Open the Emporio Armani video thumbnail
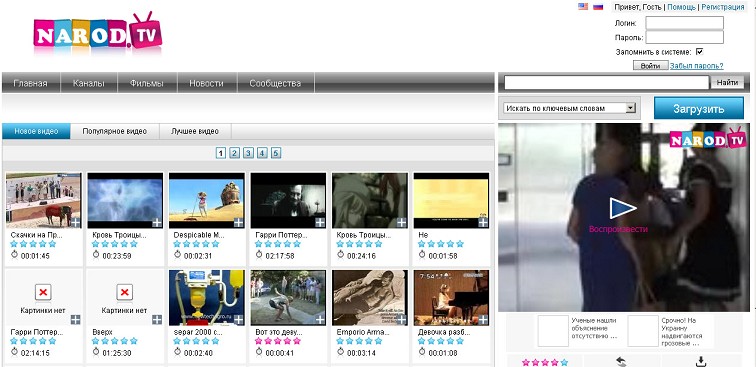This screenshot has width=756, height=367. (x=370, y=297)
